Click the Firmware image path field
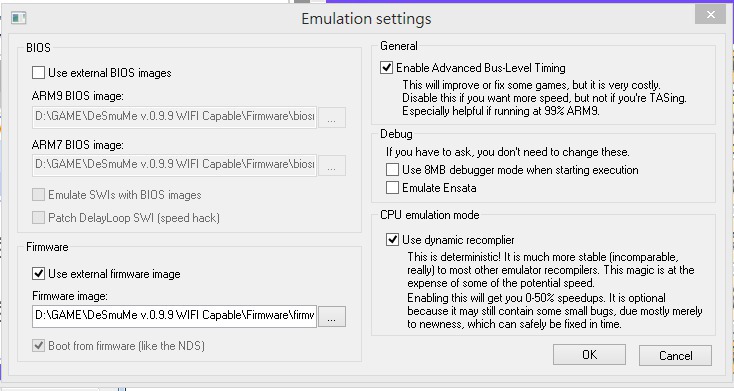The width and height of the screenshot is (734, 391). click(x=175, y=316)
